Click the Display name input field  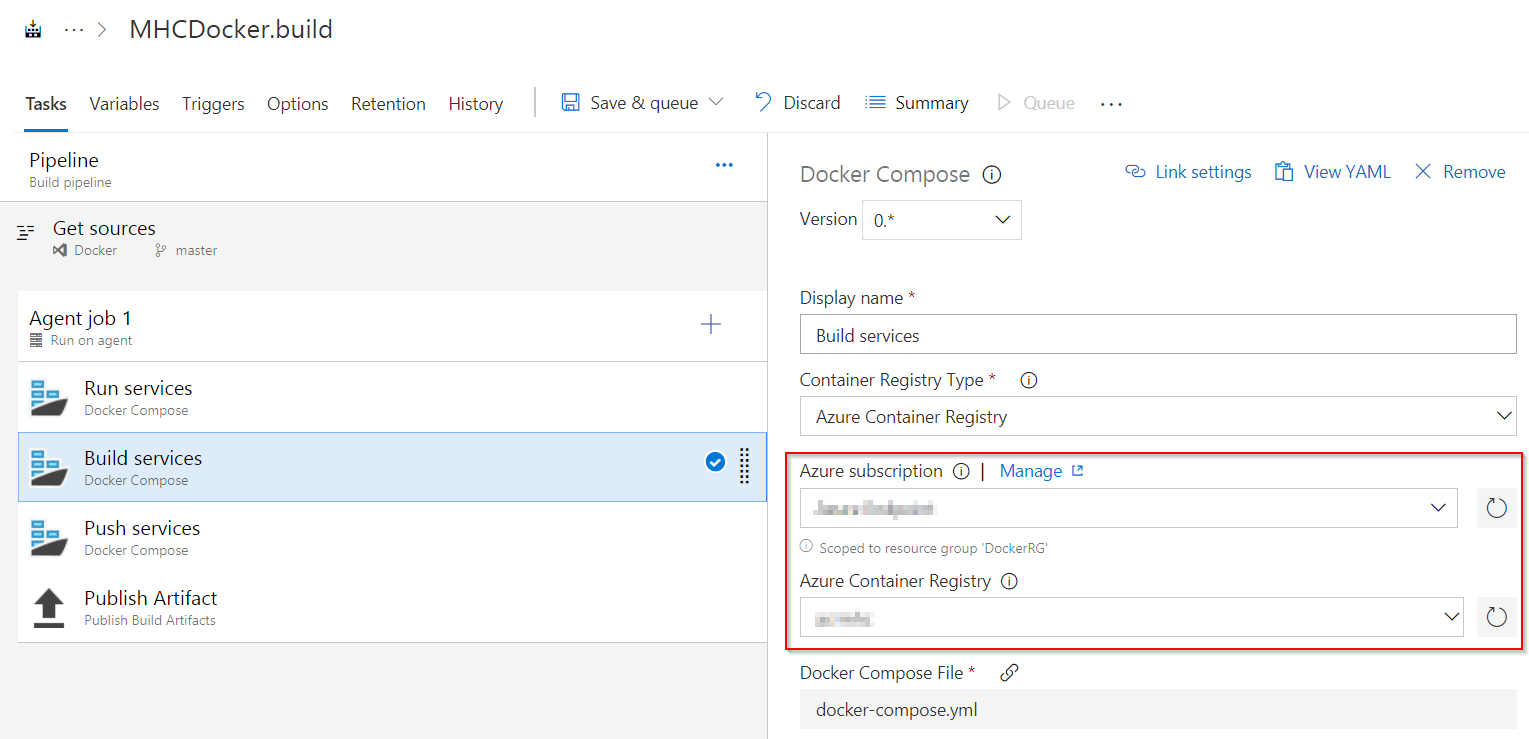click(1158, 335)
